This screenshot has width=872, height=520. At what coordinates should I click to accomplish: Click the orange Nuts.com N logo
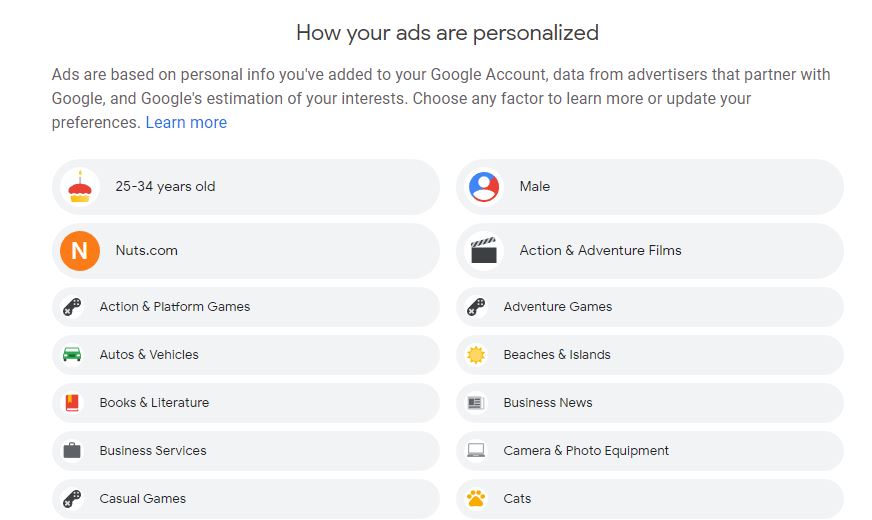[80, 251]
